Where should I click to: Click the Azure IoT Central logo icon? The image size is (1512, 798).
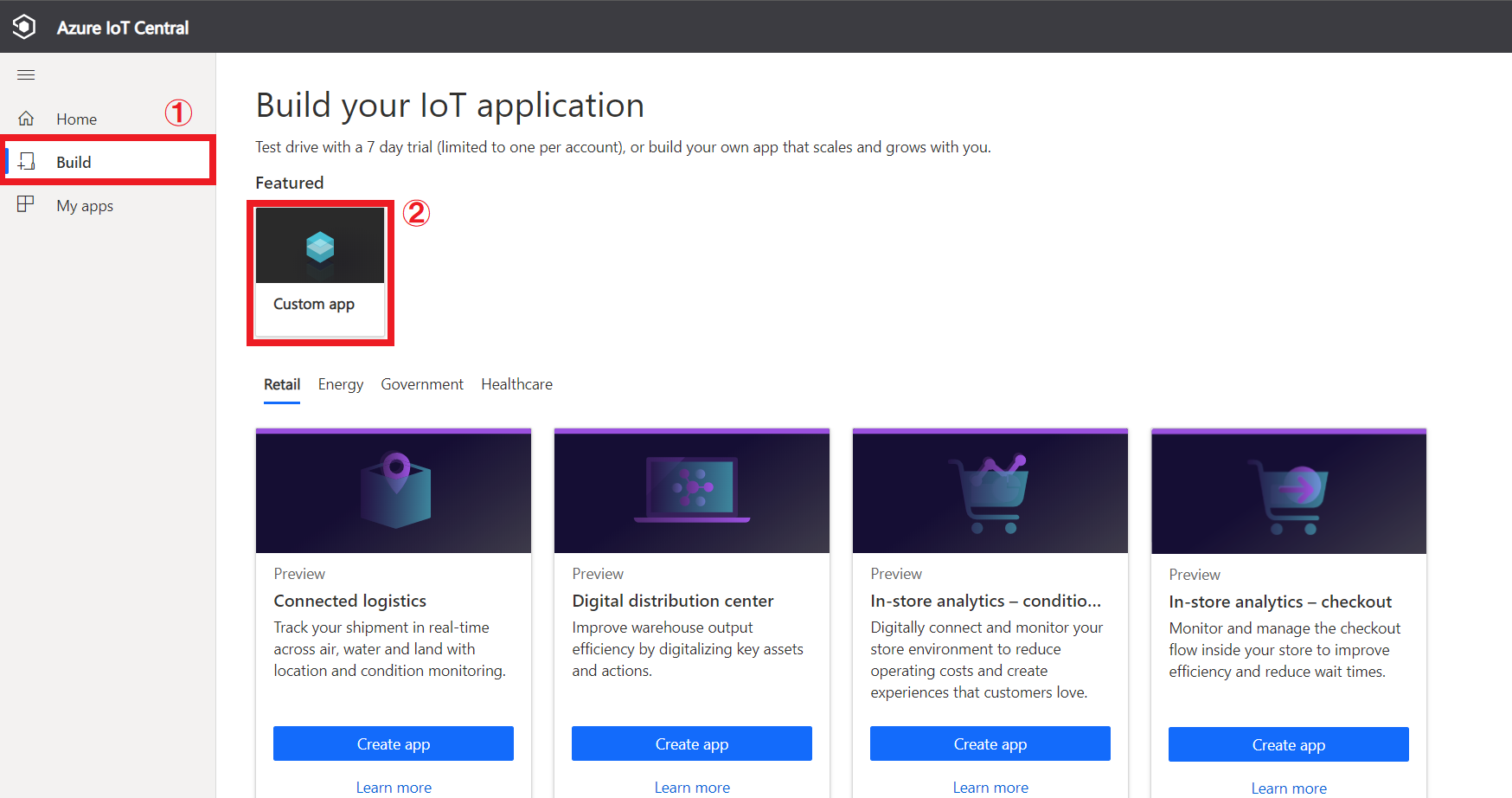tap(24, 27)
